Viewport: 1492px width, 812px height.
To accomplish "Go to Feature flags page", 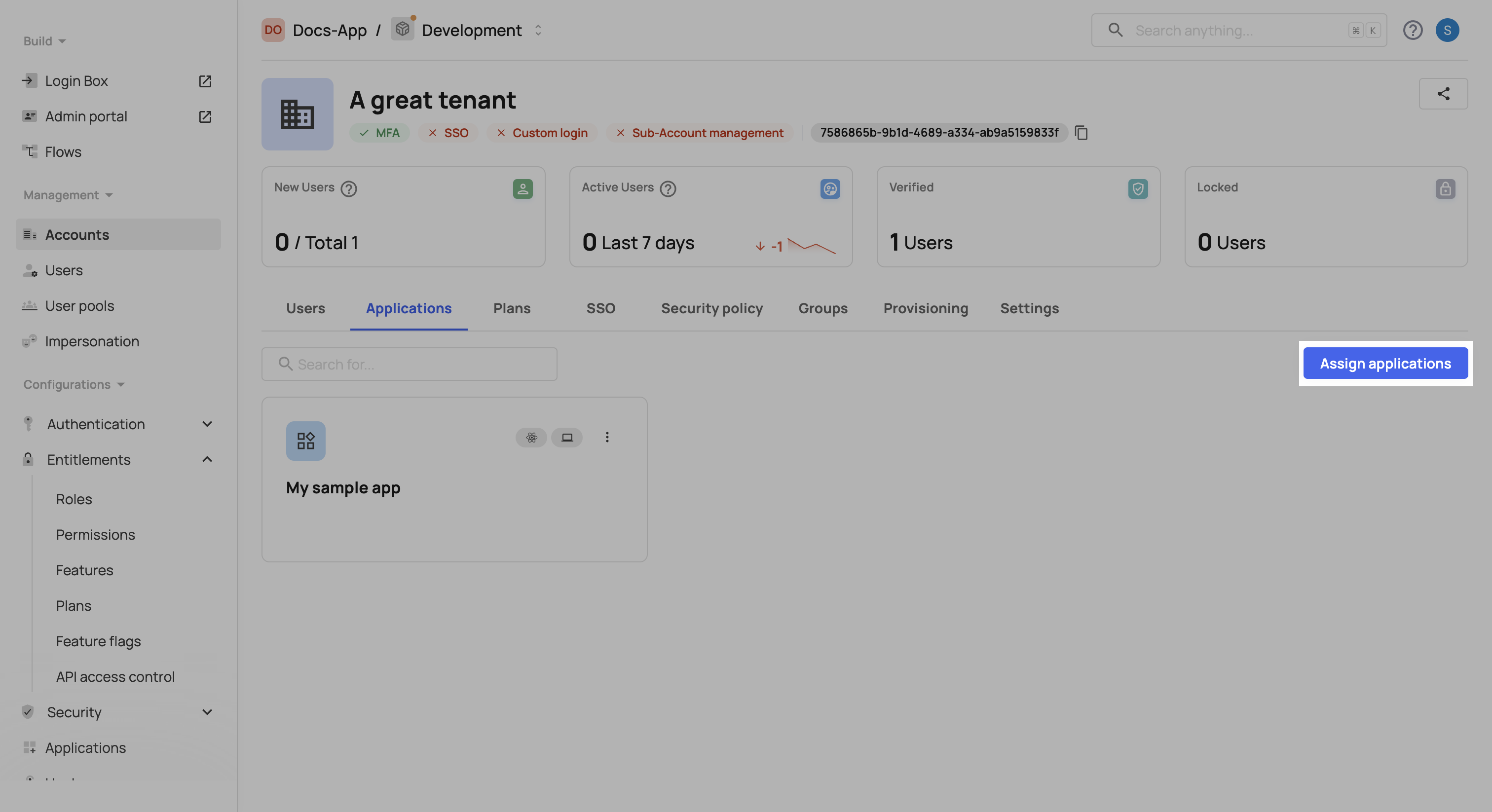I will pos(98,641).
